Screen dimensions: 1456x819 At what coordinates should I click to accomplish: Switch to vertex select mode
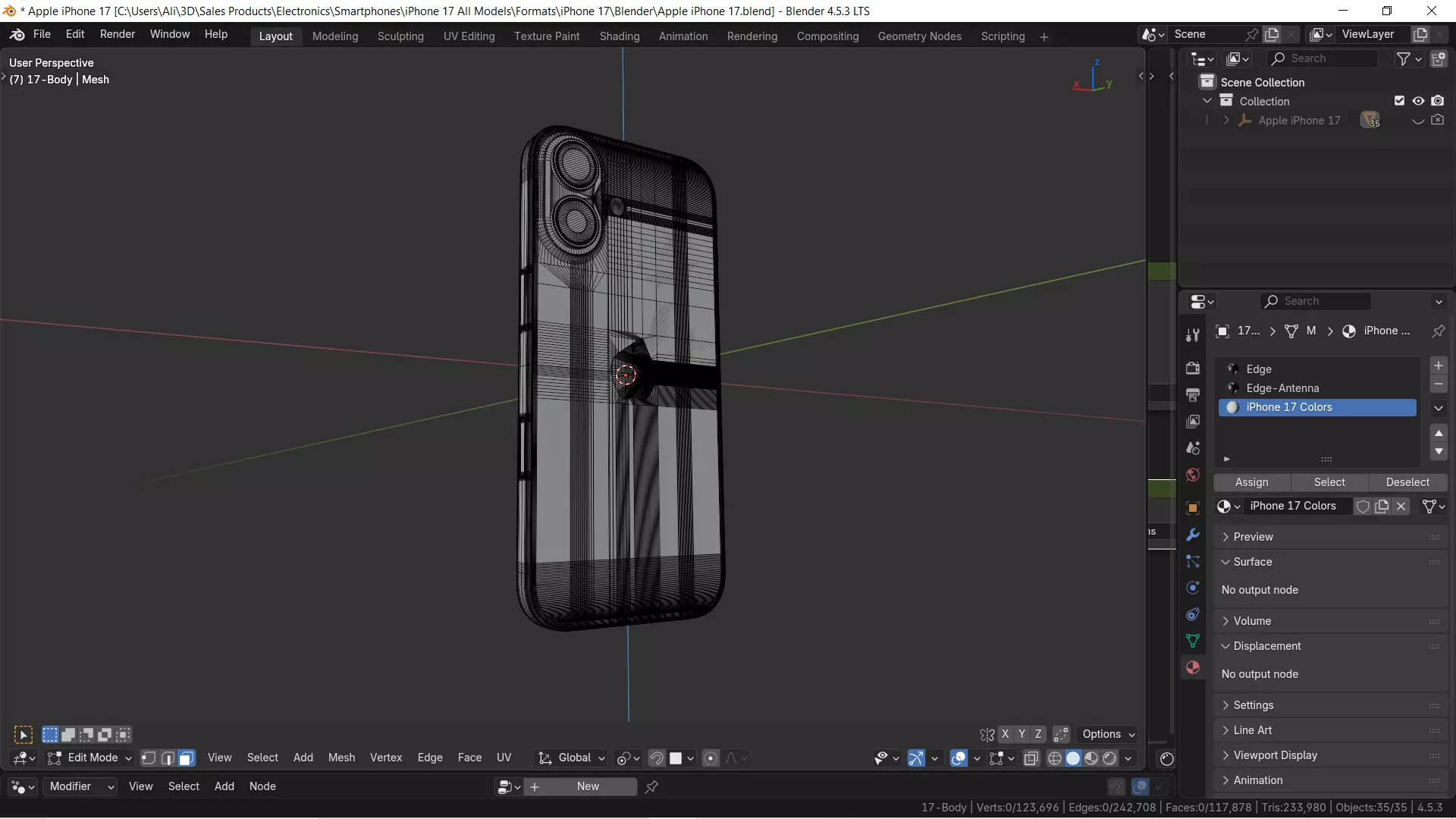(149, 758)
